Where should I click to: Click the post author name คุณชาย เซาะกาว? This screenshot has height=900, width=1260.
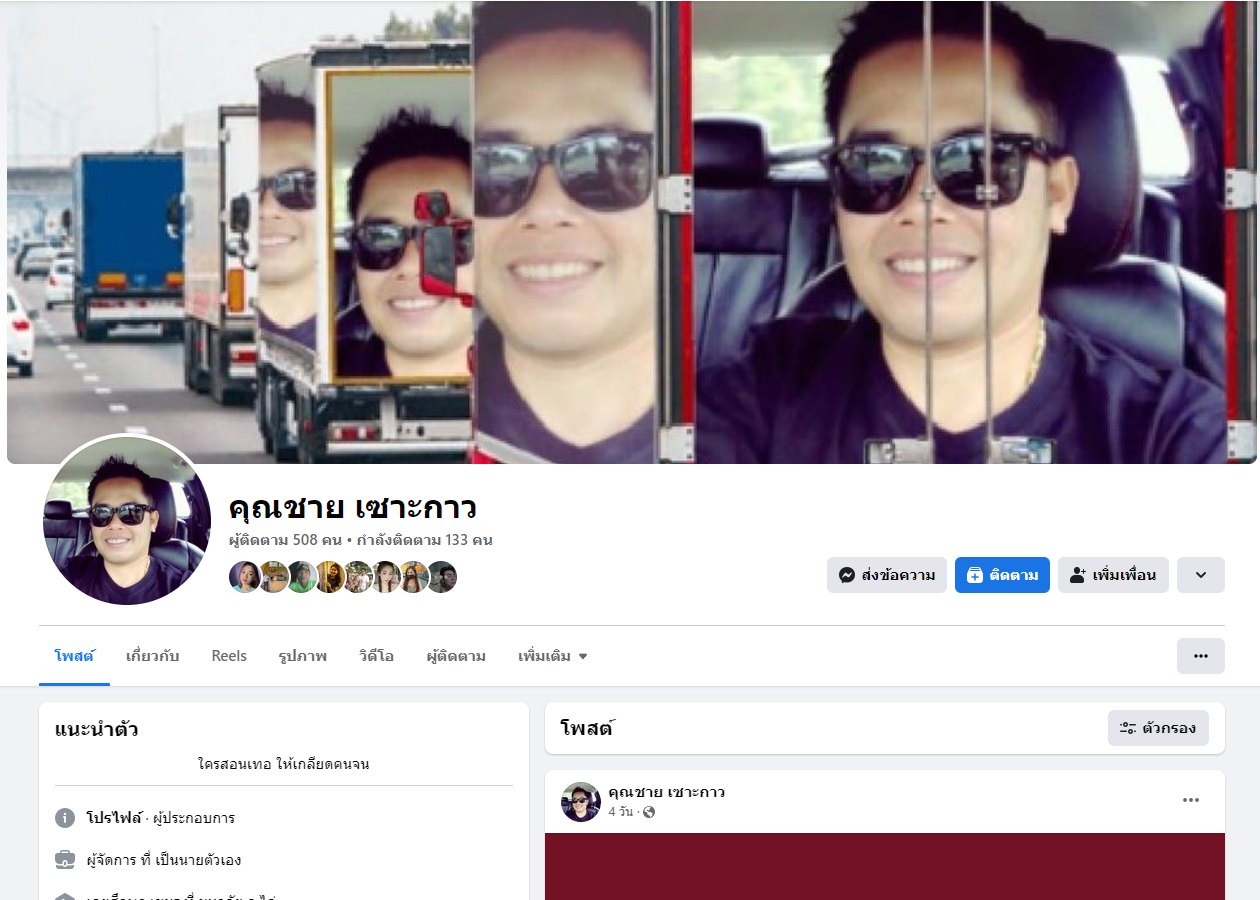click(x=666, y=792)
